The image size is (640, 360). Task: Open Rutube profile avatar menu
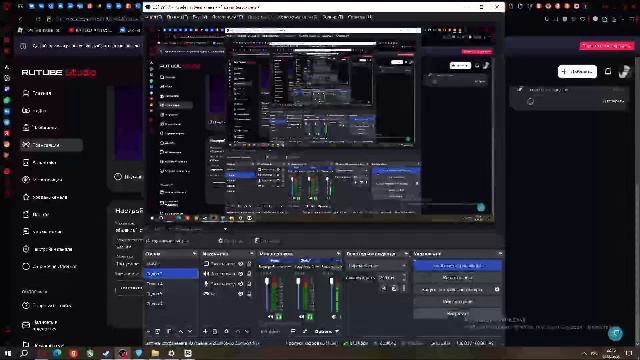[x=624, y=71]
